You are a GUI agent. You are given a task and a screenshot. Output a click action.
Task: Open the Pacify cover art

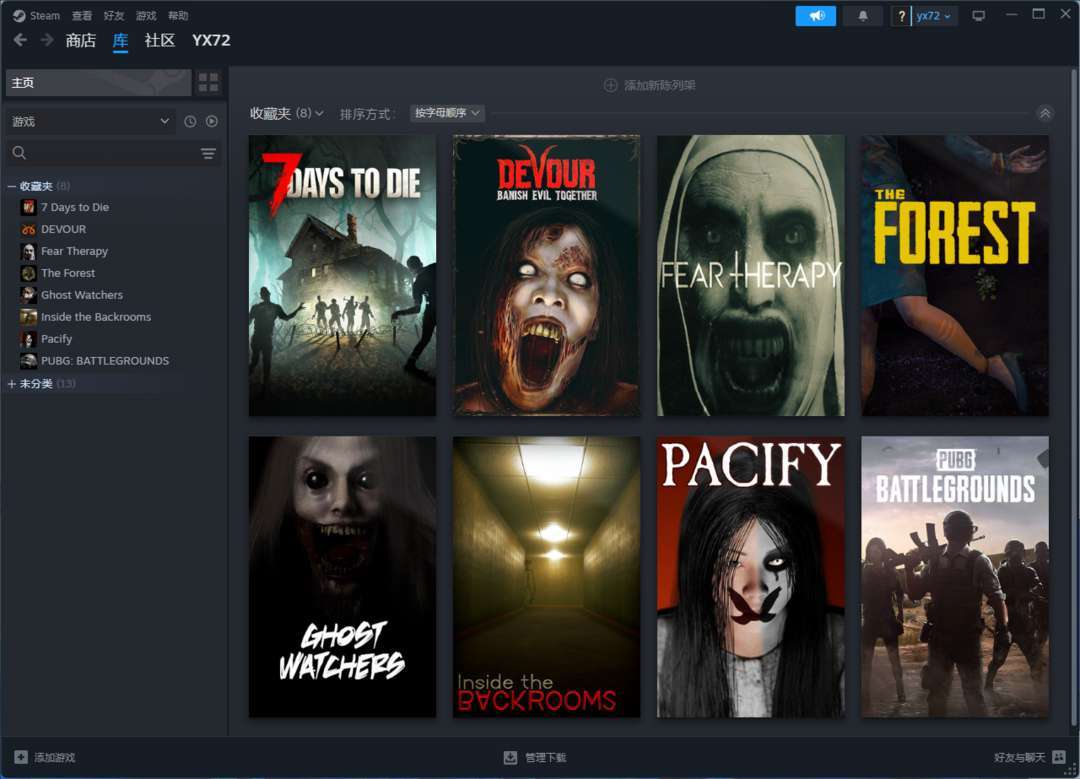click(751, 577)
